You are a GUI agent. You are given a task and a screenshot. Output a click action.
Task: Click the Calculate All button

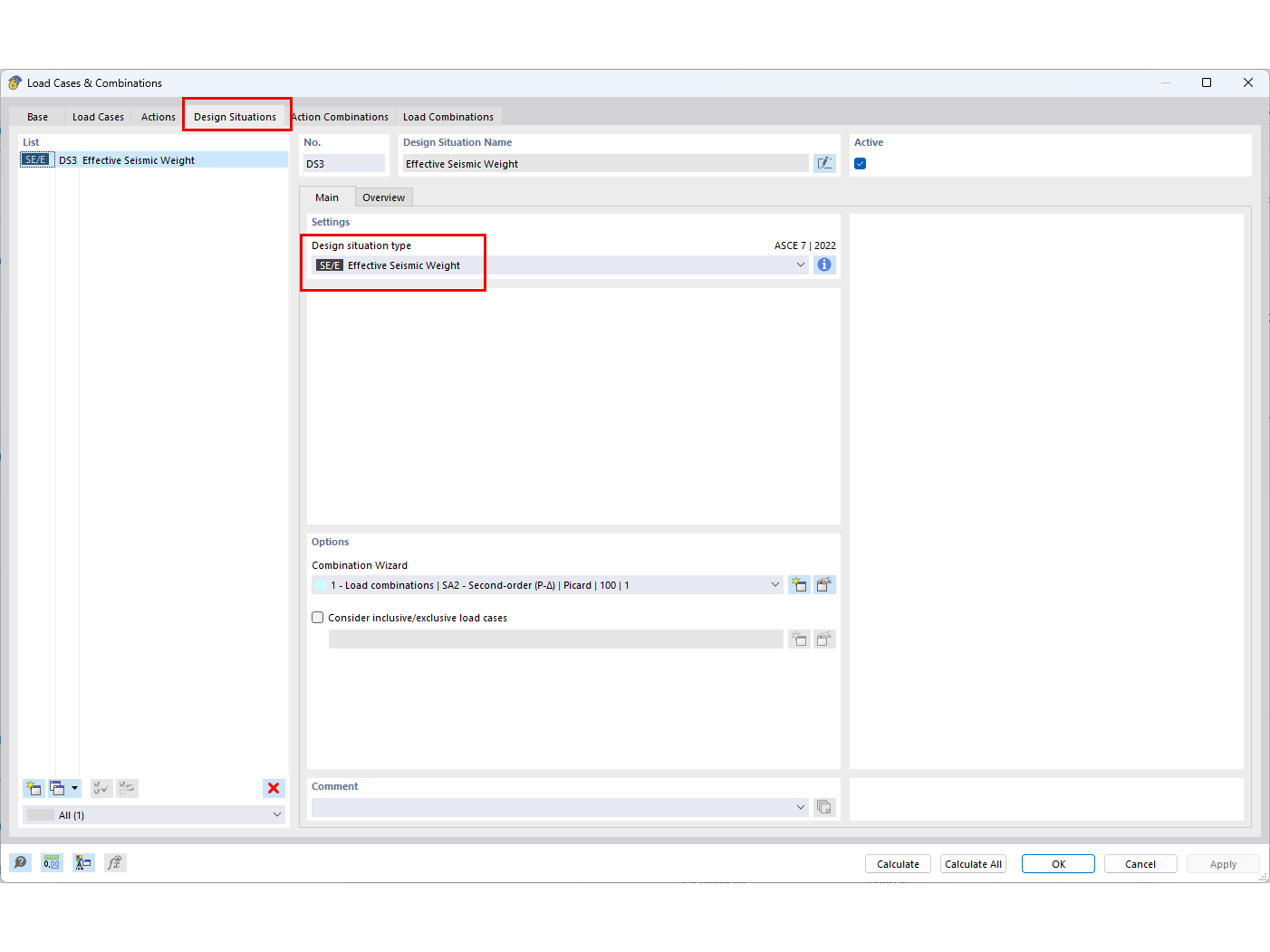[973, 863]
